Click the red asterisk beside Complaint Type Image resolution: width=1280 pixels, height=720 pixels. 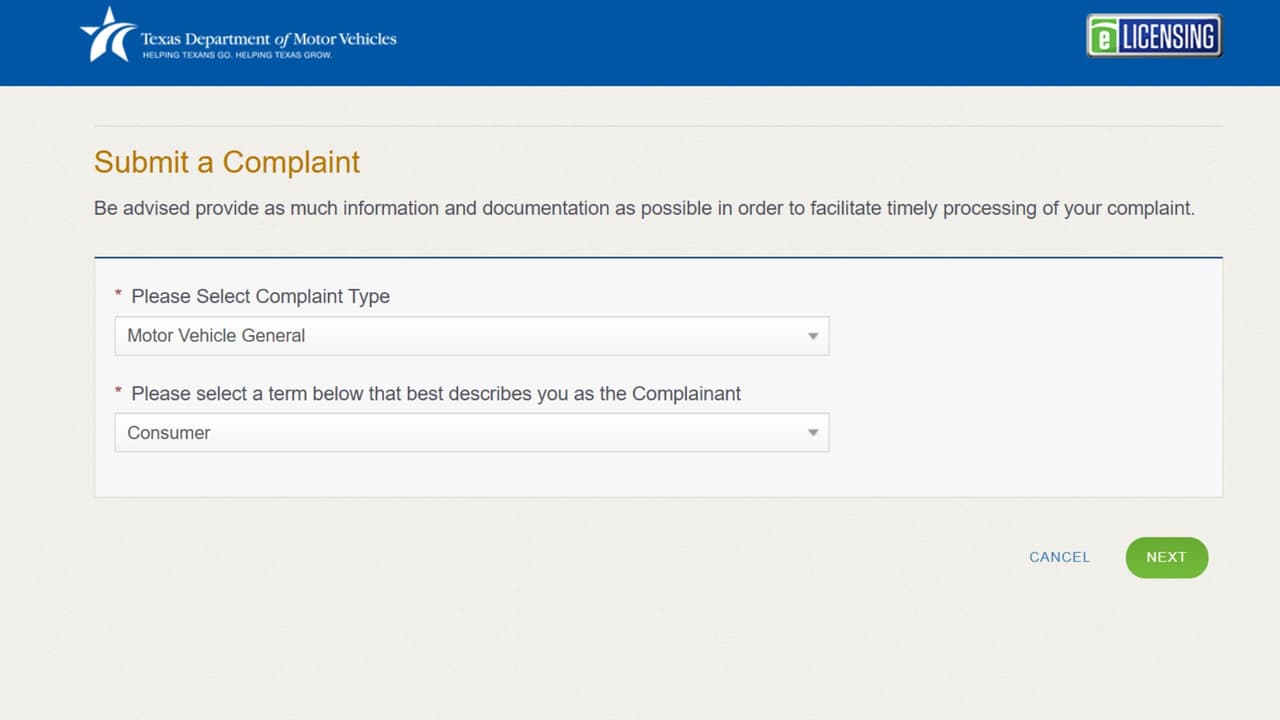coord(118,295)
